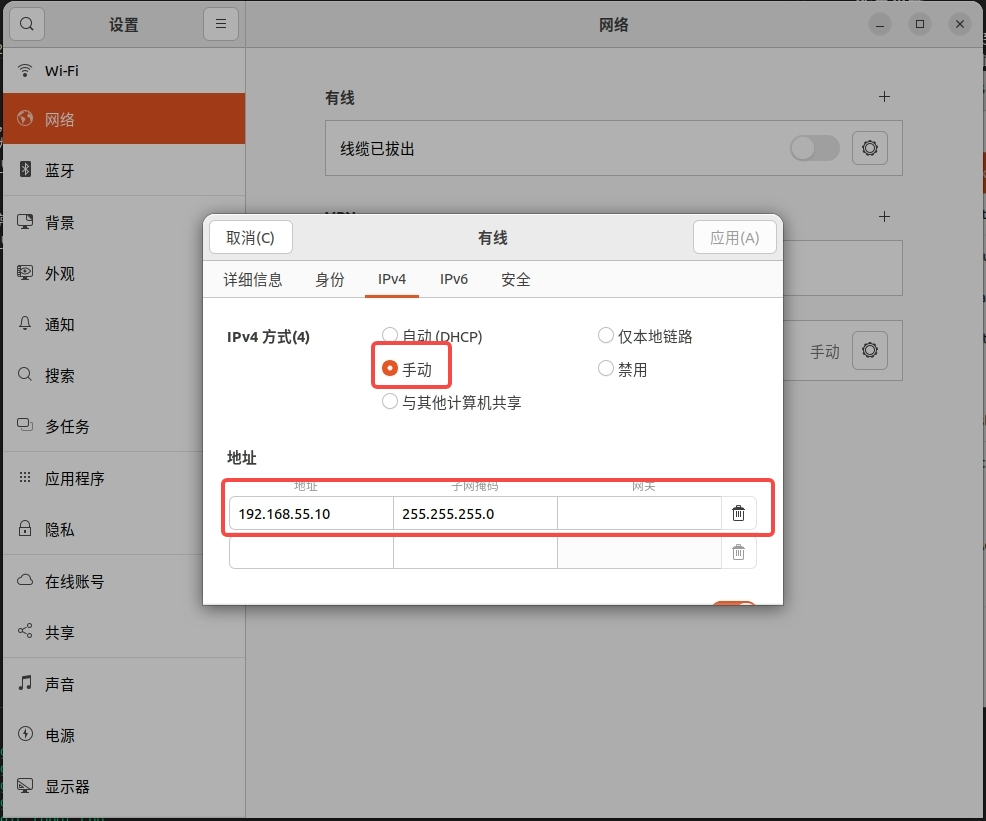Open the settings hamburger menu
986x821 pixels.
click(x=221, y=24)
